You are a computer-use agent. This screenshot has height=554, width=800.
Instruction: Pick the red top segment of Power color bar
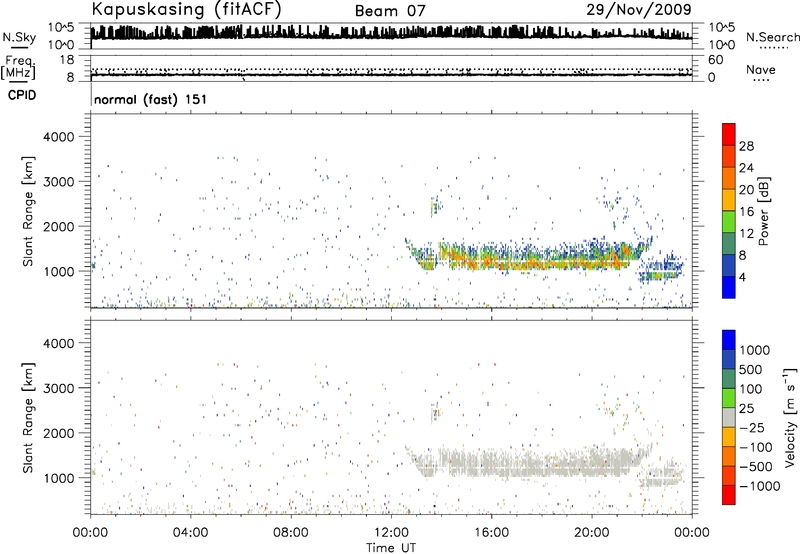pos(729,134)
